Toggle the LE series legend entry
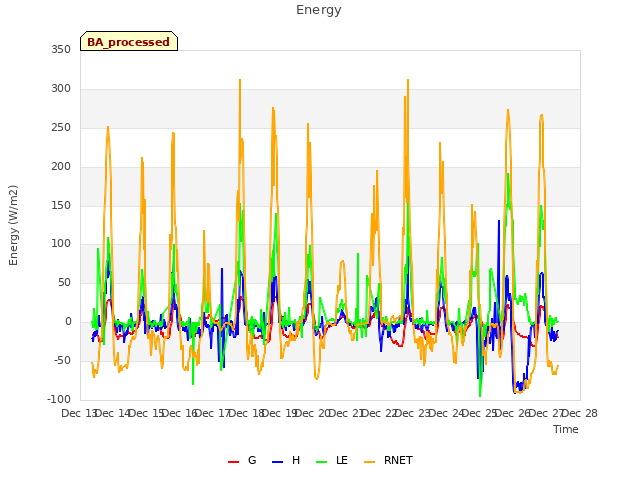 pos(332,460)
